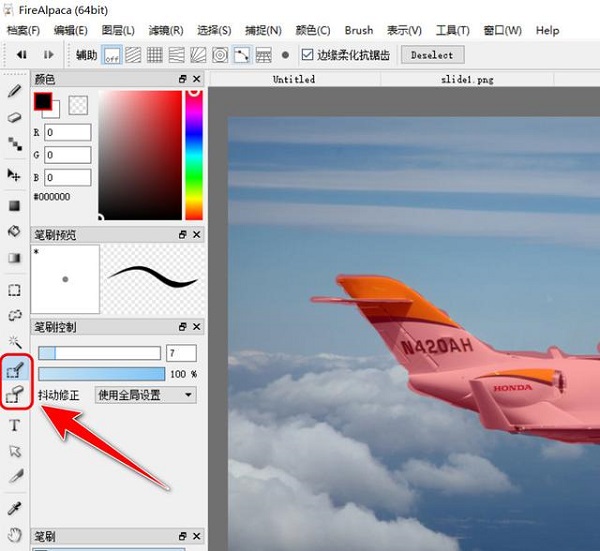
Task: Close the 笔刷预览 brush preview panel
Action: pos(197,234)
